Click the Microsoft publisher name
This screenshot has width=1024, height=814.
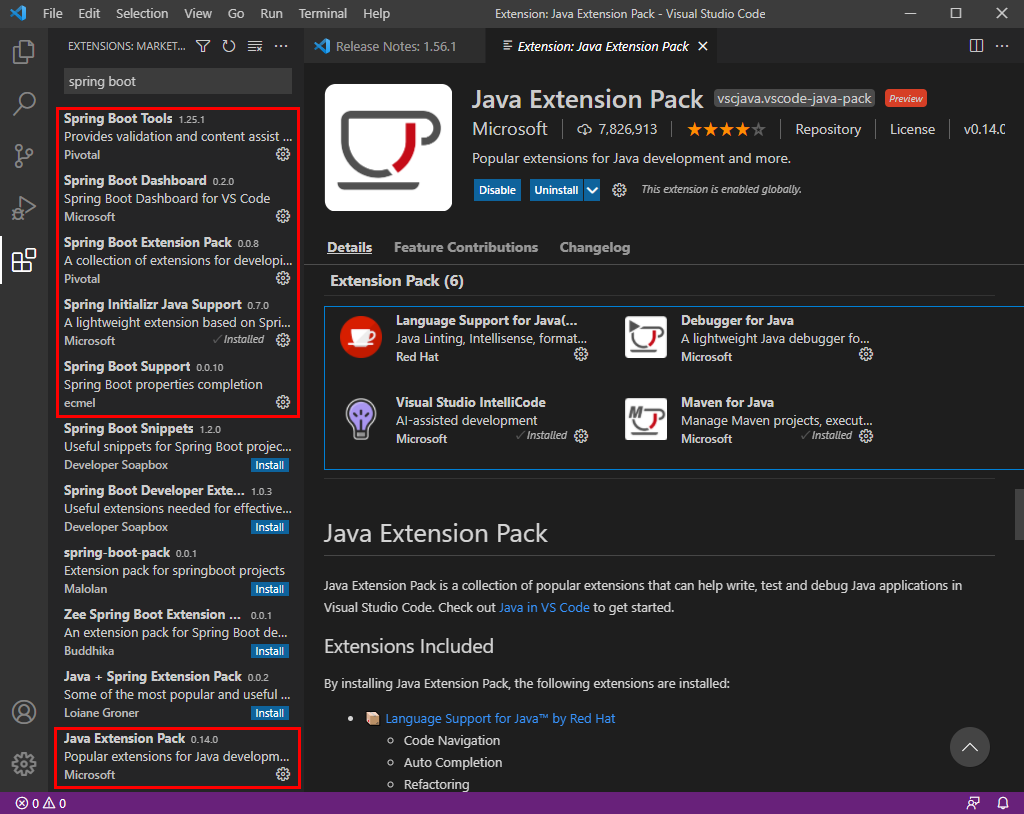click(509, 129)
